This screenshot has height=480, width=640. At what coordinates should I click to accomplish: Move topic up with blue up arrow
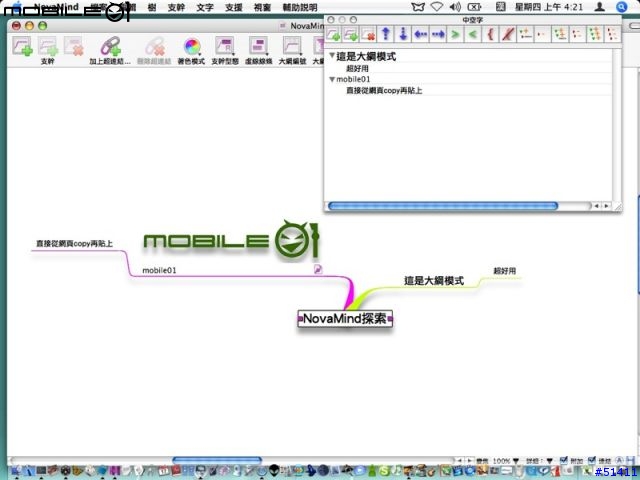386,34
